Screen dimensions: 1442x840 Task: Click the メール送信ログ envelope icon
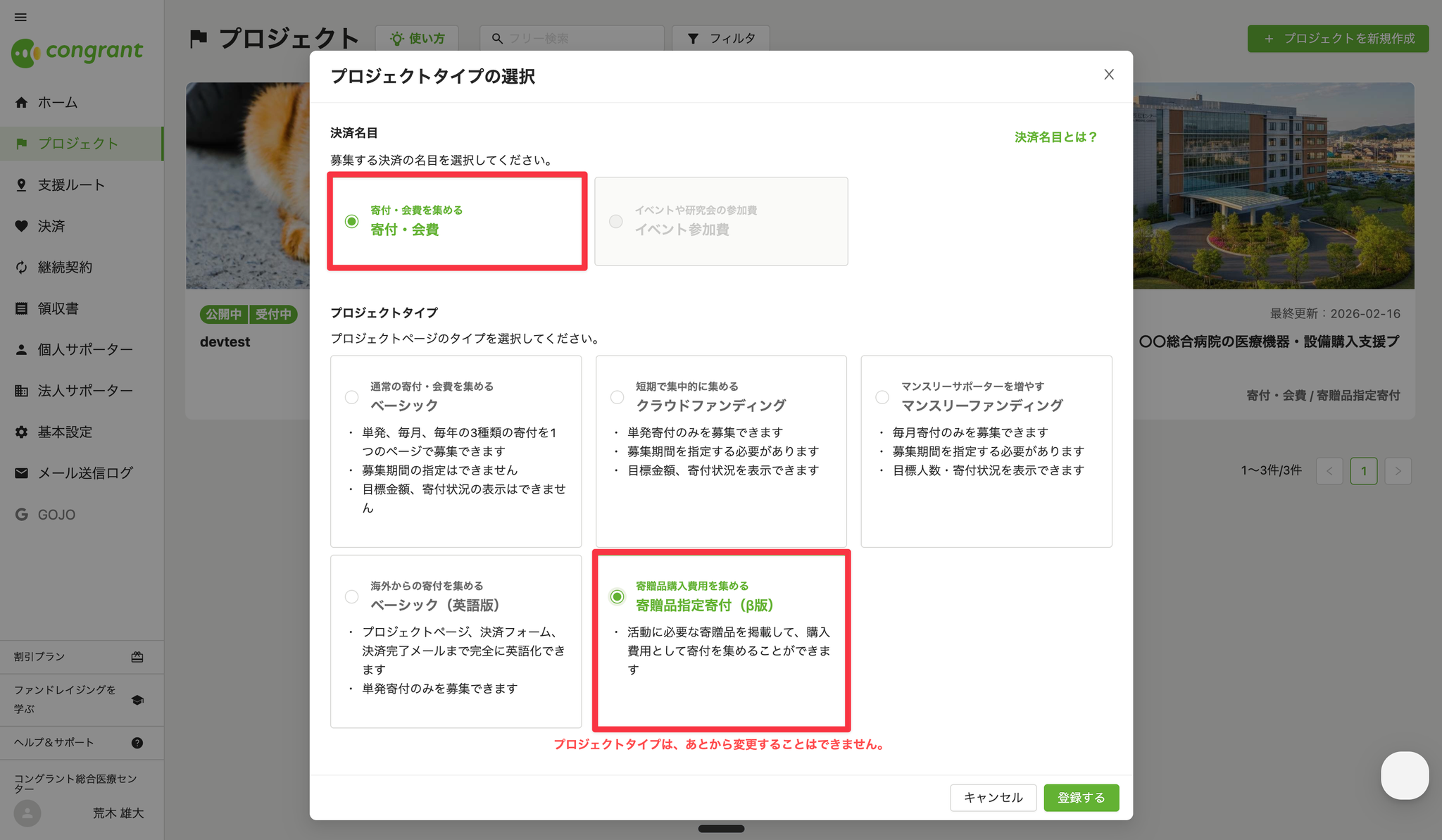(x=22, y=473)
